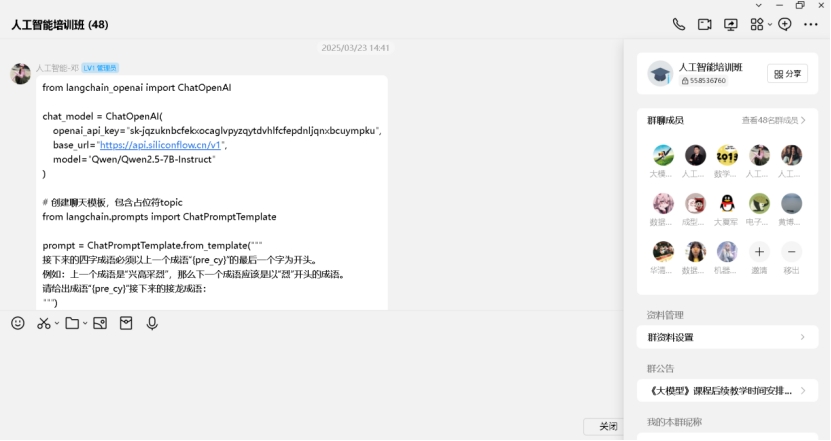Click the screen share icon
831x441 pixels.
(x=731, y=24)
